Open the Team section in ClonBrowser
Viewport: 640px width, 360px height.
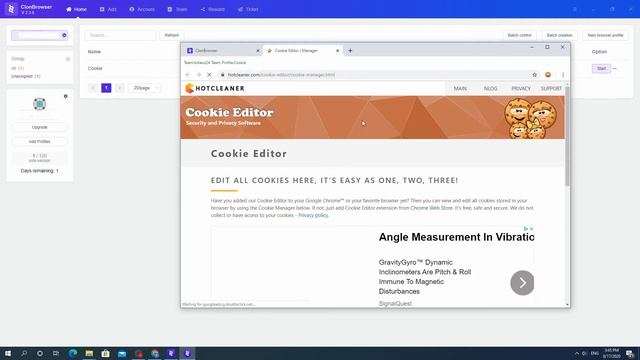pyautogui.click(x=178, y=9)
